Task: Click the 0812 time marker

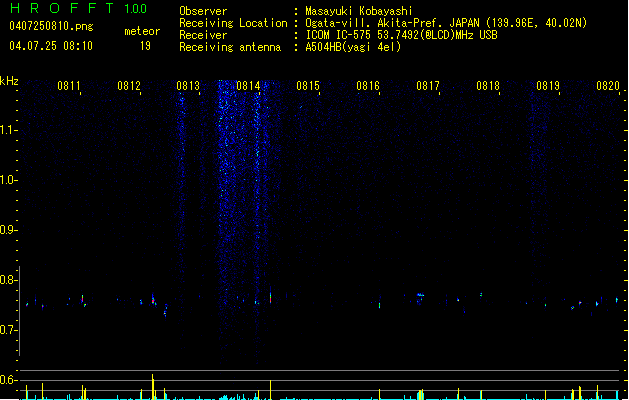Action: coord(129,86)
